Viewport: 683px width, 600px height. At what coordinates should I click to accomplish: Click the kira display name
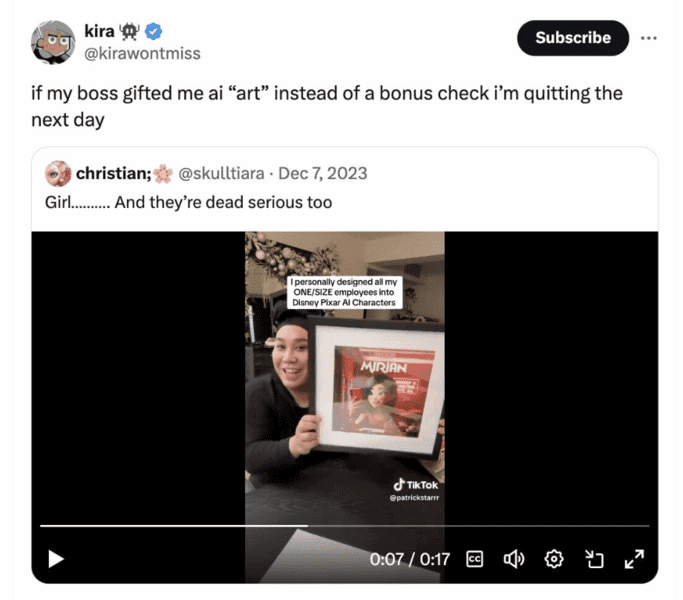click(x=99, y=31)
